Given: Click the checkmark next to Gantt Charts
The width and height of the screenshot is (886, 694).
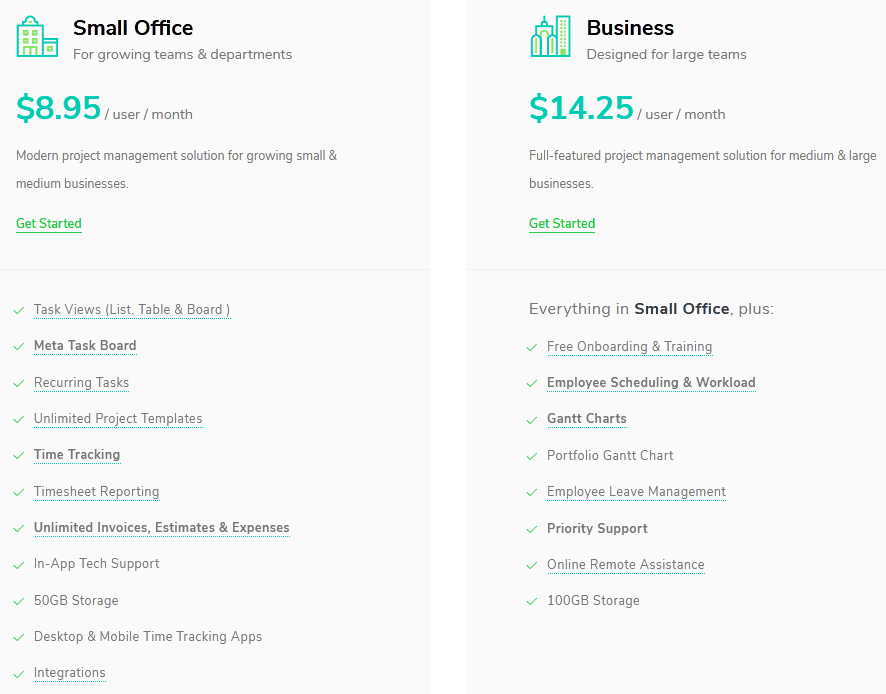Looking at the screenshot, I should [531, 419].
